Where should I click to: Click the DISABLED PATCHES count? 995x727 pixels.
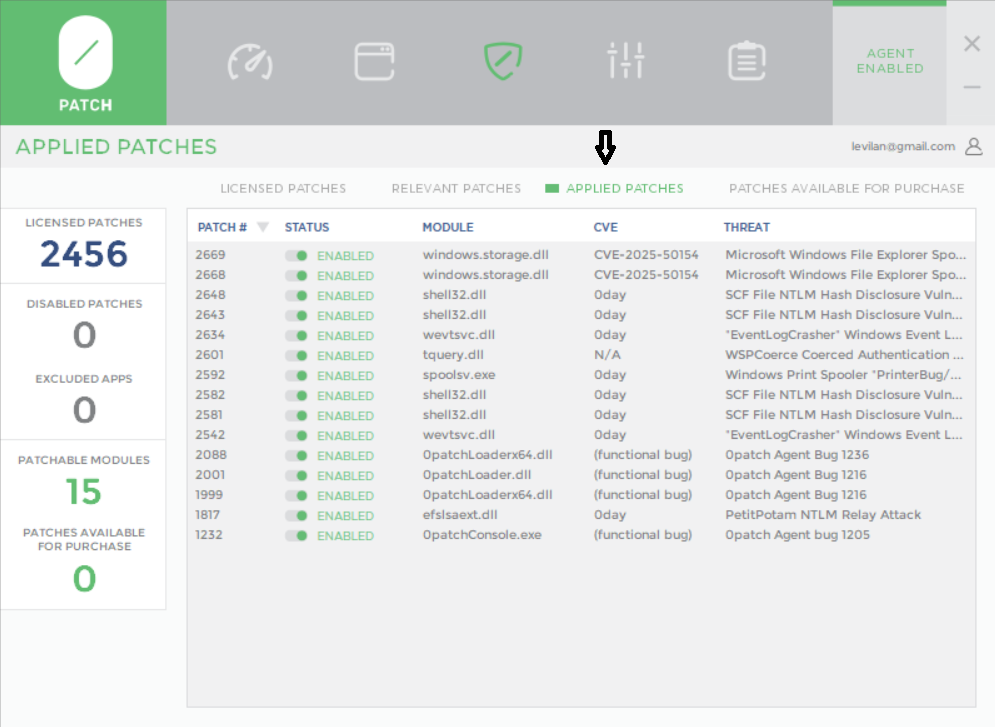click(84, 334)
